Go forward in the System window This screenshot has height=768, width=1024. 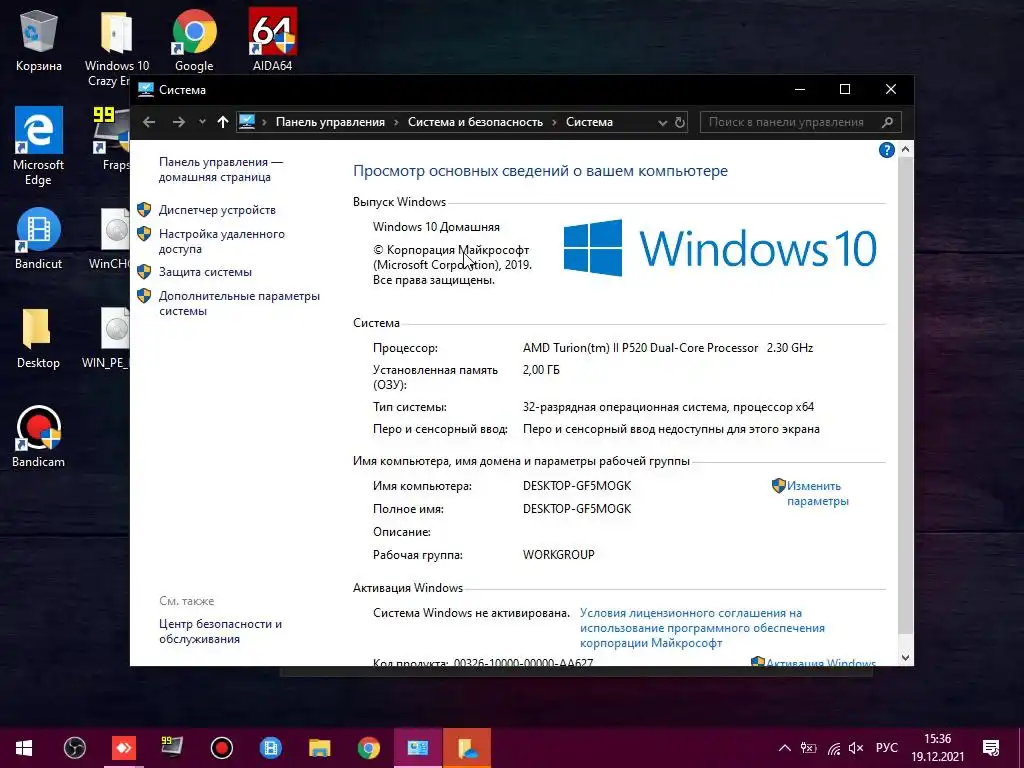pos(178,122)
